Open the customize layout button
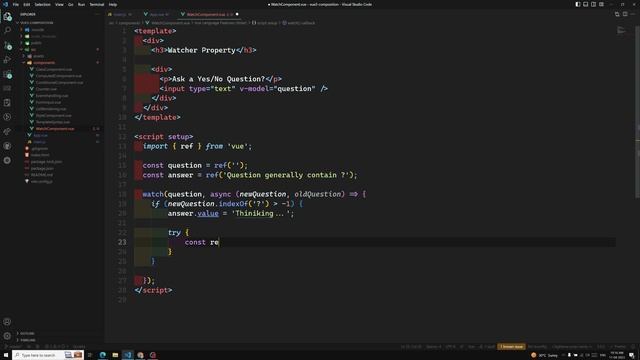 [601, 4]
